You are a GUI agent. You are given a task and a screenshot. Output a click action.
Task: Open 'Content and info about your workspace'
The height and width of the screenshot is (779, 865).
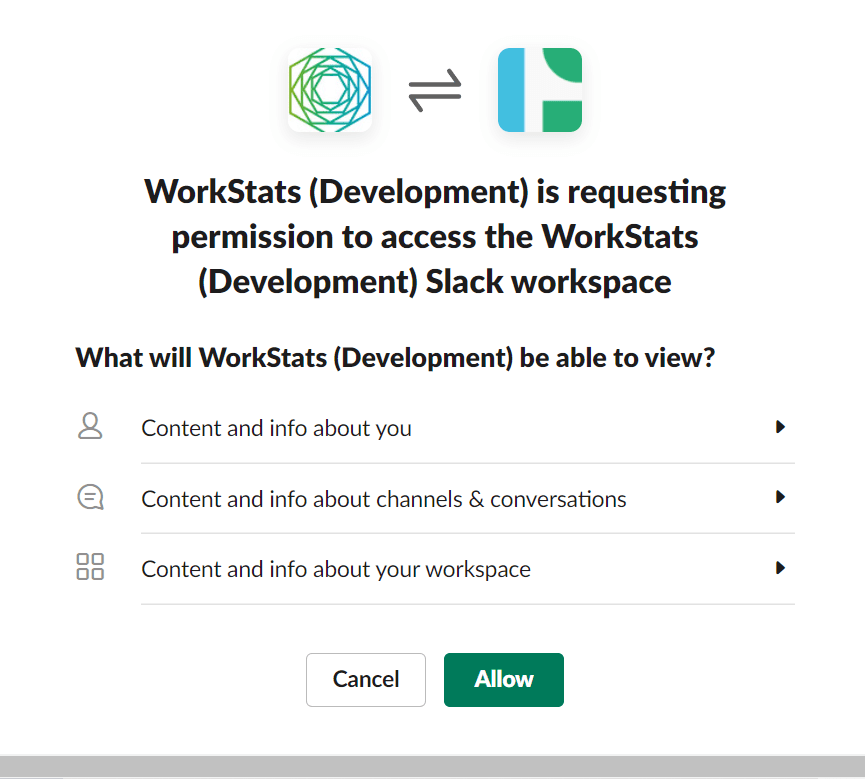[x=436, y=569]
